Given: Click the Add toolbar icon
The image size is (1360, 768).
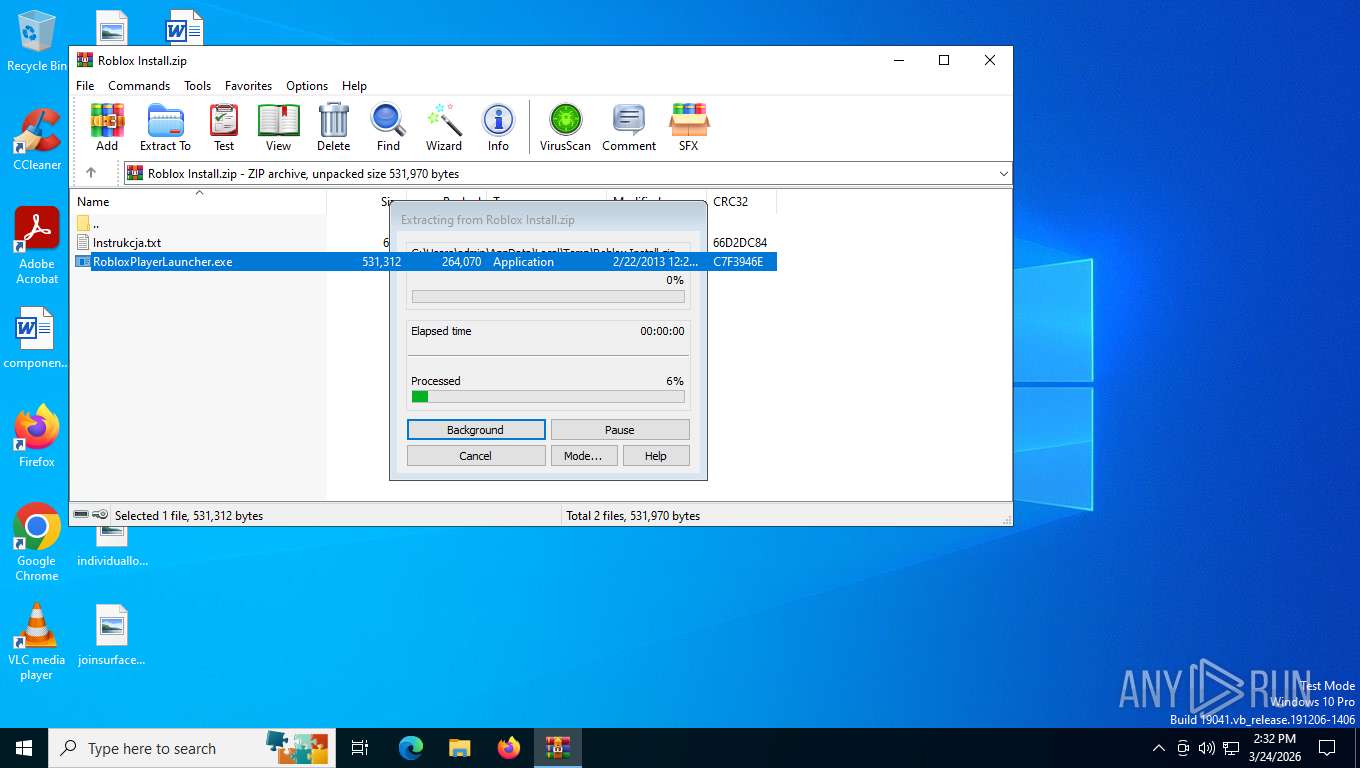Looking at the screenshot, I should [107, 127].
